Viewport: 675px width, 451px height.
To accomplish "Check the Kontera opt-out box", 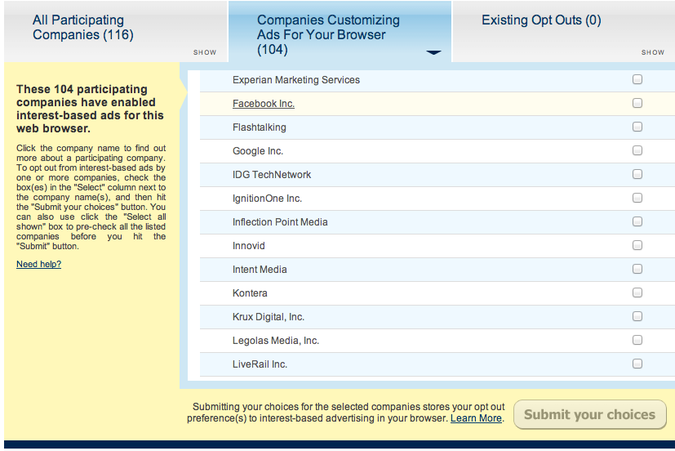I will (637, 293).
